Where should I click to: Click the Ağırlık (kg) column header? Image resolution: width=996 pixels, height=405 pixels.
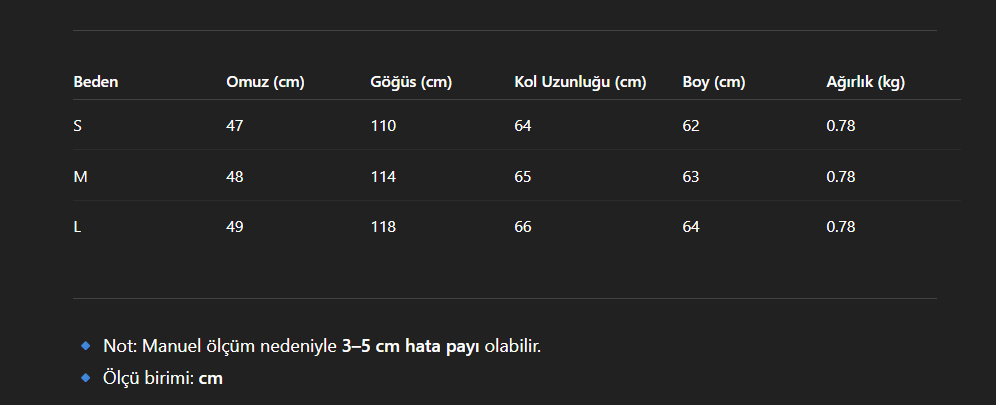866,82
